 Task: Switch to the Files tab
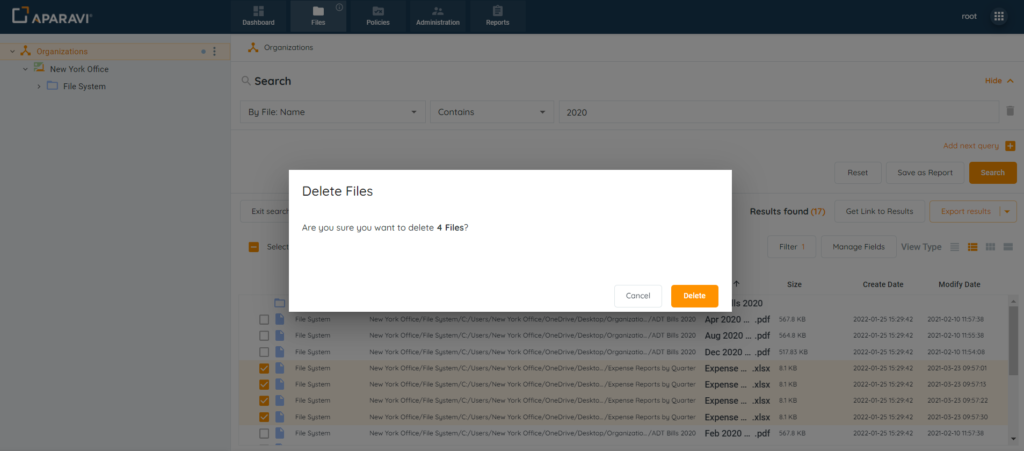point(318,16)
